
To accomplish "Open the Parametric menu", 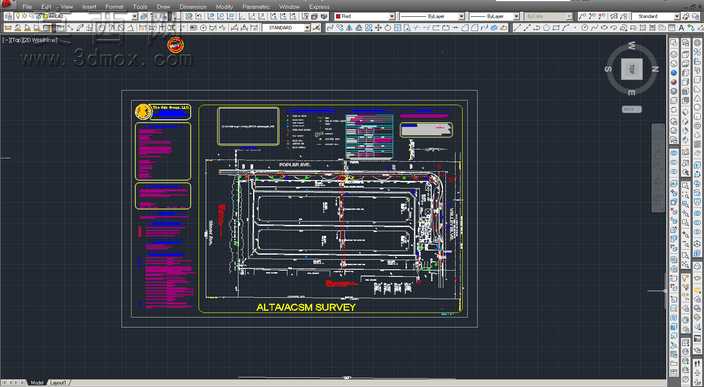I will coord(256,7).
